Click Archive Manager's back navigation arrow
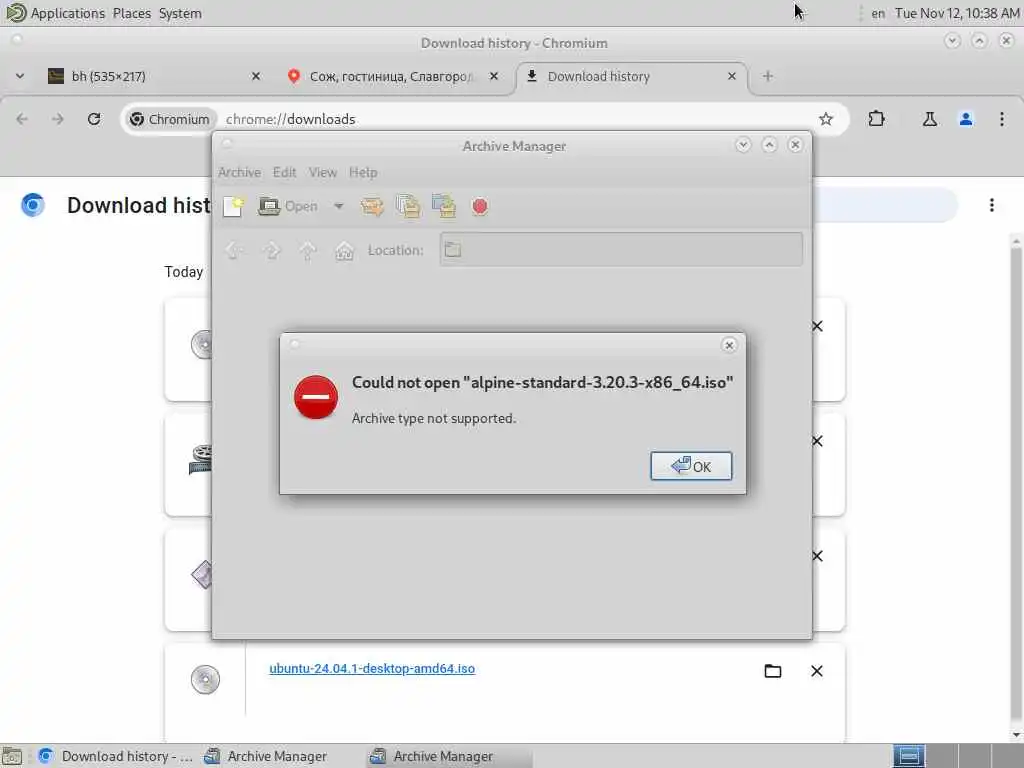1024x768 pixels. [x=234, y=250]
